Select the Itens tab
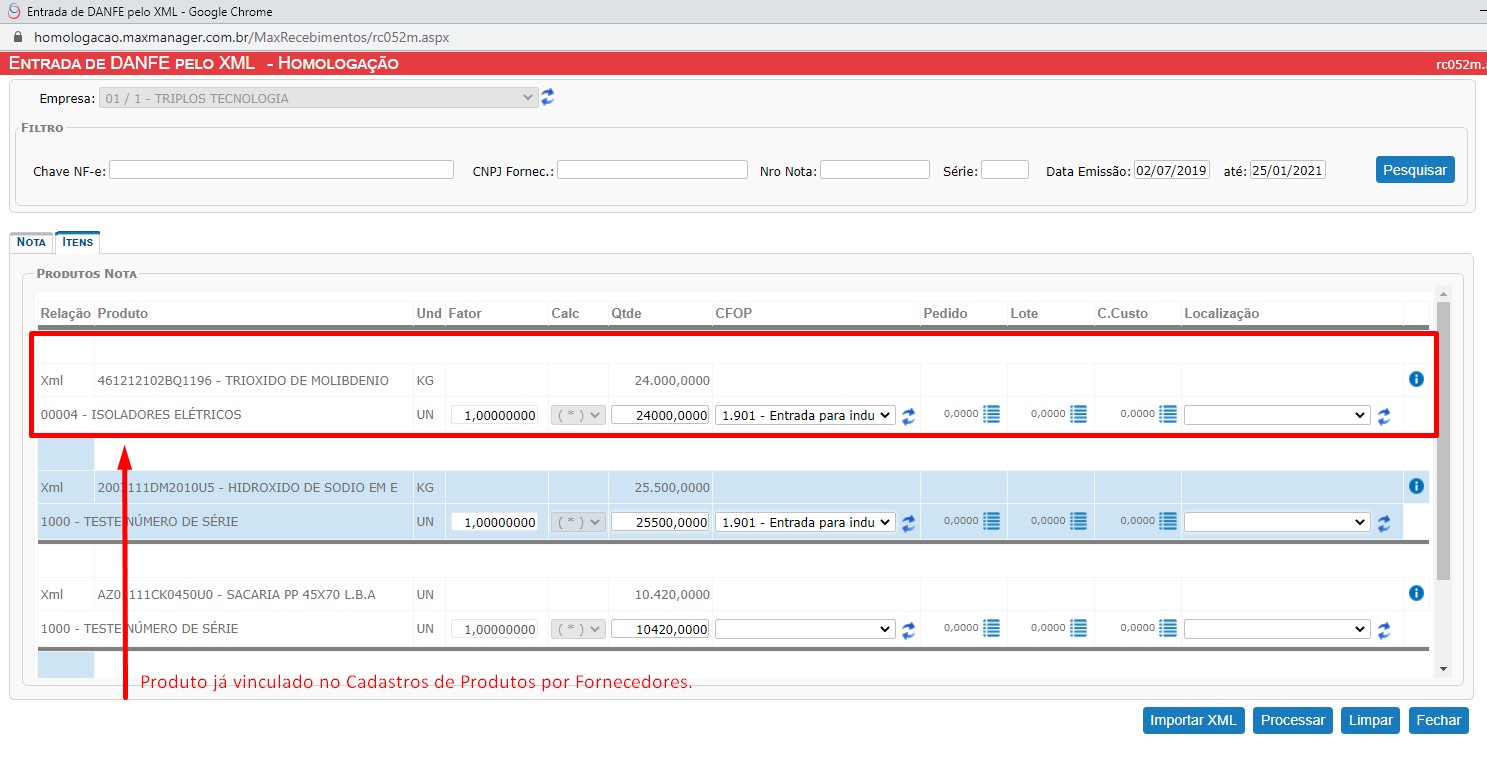The height and width of the screenshot is (758, 1487). pyautogui.click(x=77, y=242)
